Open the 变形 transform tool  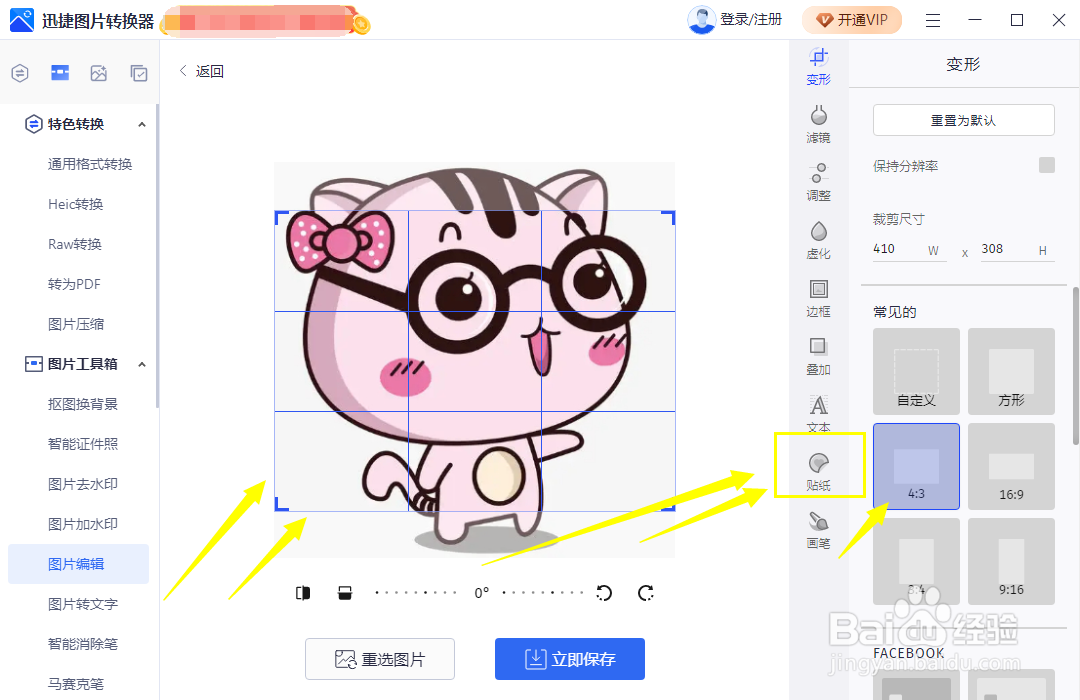point(818,66)
